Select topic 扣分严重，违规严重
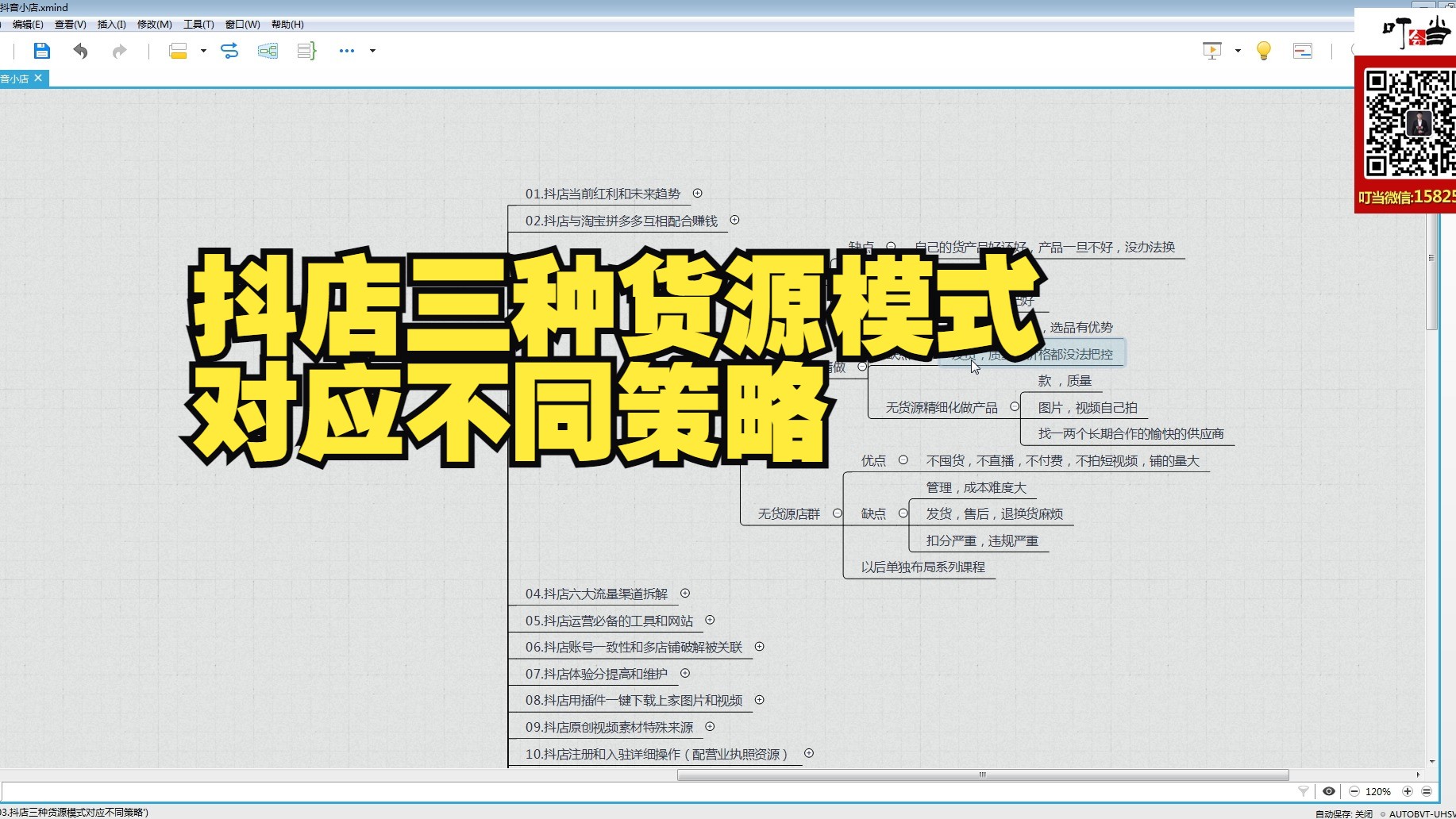This screenshot has height=819, width=1456. 982,540
